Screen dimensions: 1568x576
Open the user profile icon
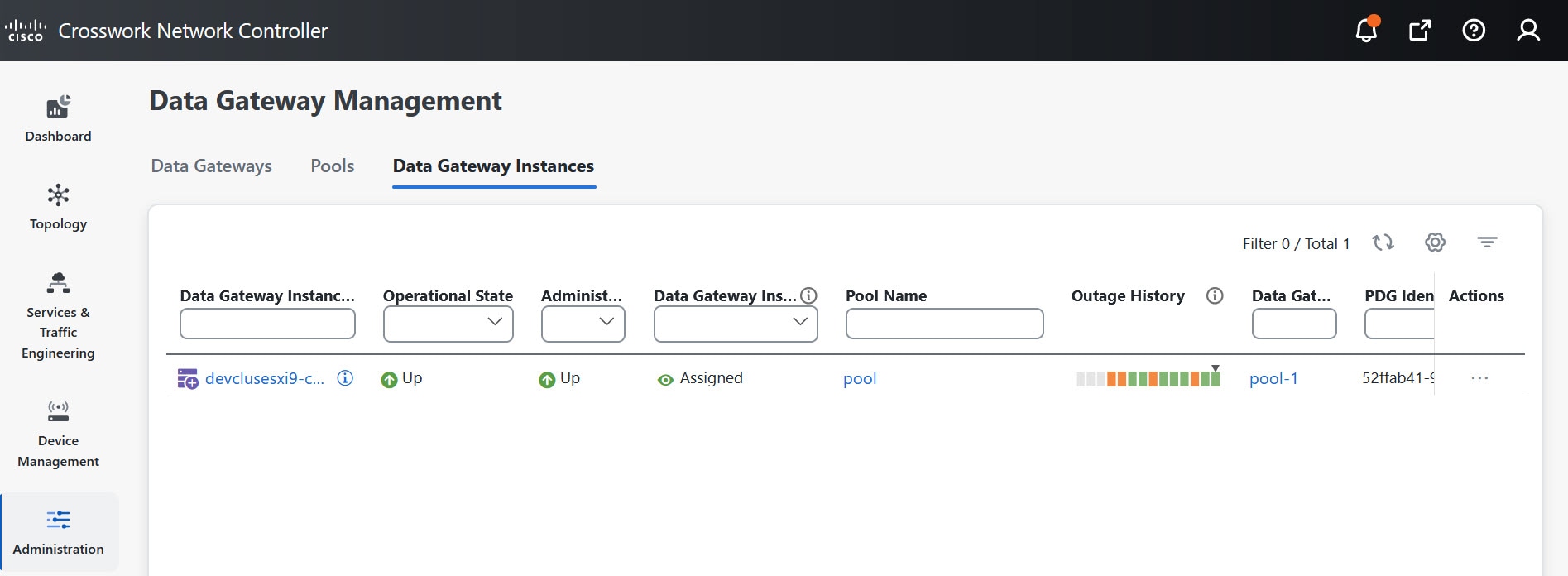(x=1528, y=31)
